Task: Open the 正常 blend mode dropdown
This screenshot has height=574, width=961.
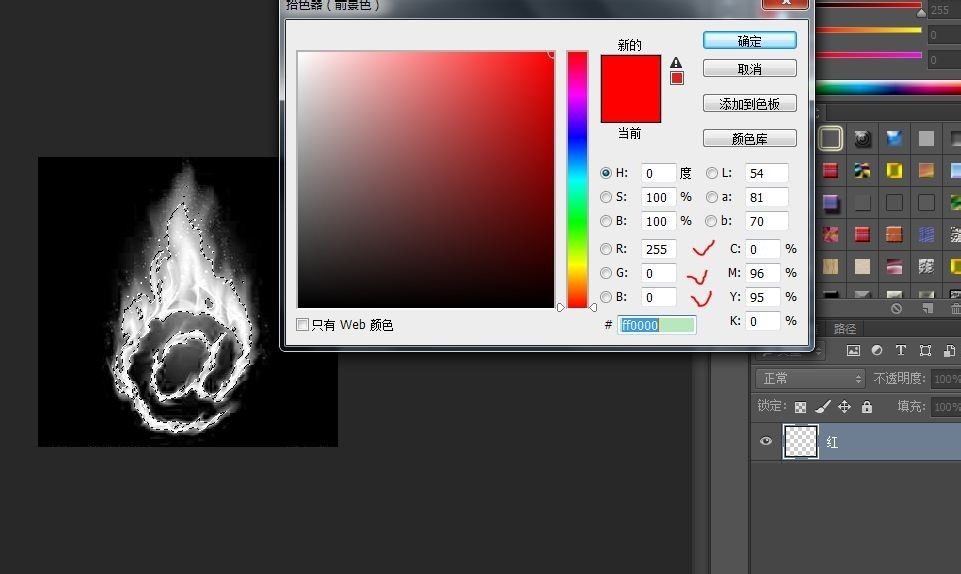Action: 811,379
